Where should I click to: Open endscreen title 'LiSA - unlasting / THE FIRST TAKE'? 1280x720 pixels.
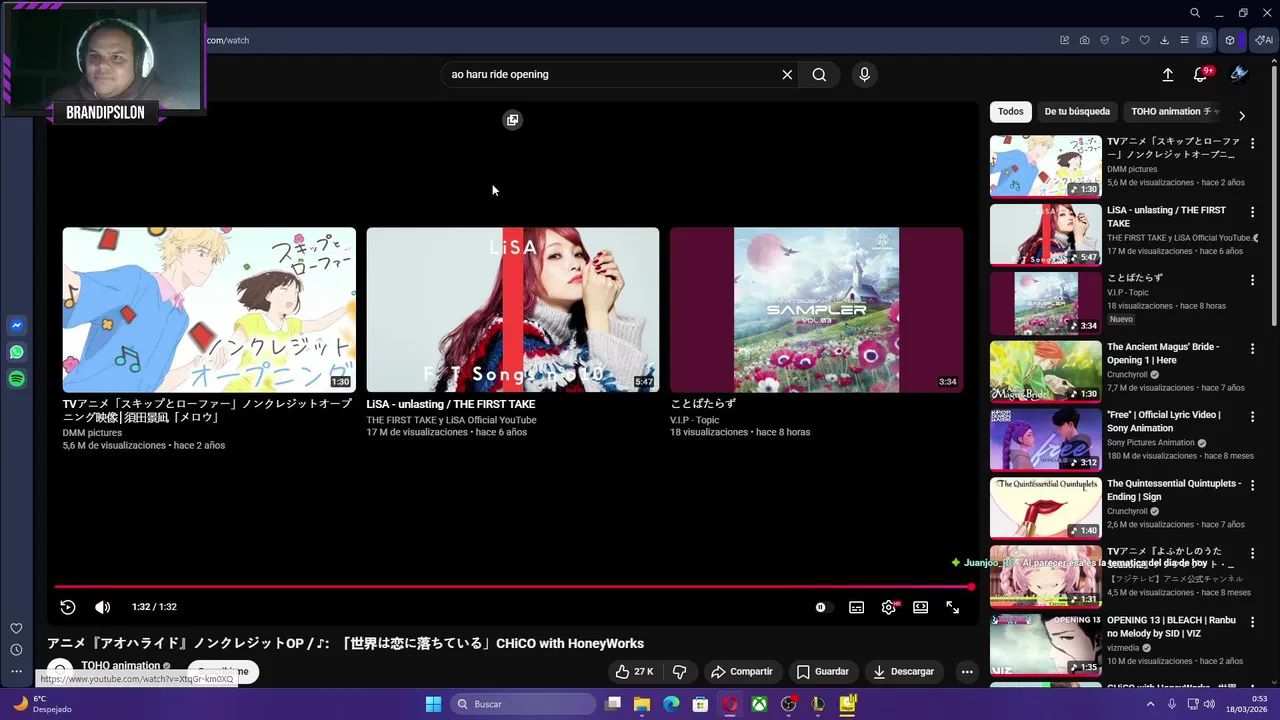[x=451, y=404]
